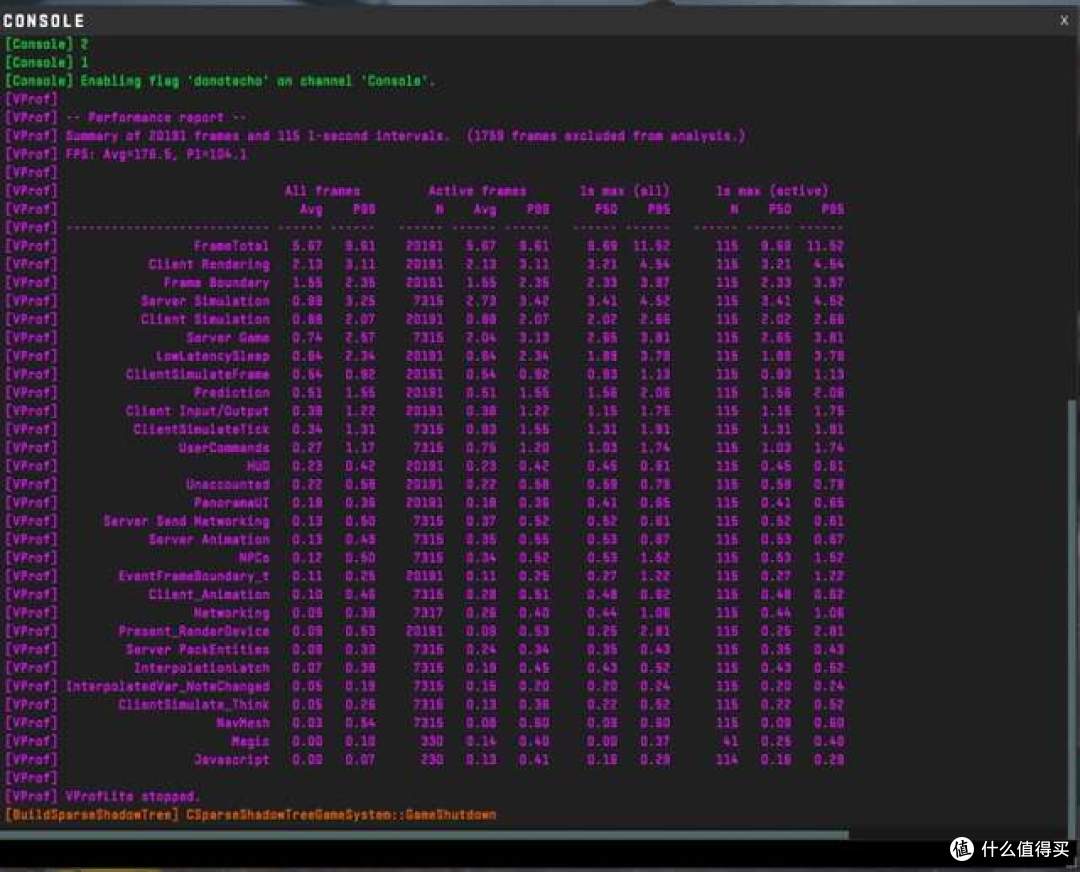Click the 'UserCommands' row label

224,448
